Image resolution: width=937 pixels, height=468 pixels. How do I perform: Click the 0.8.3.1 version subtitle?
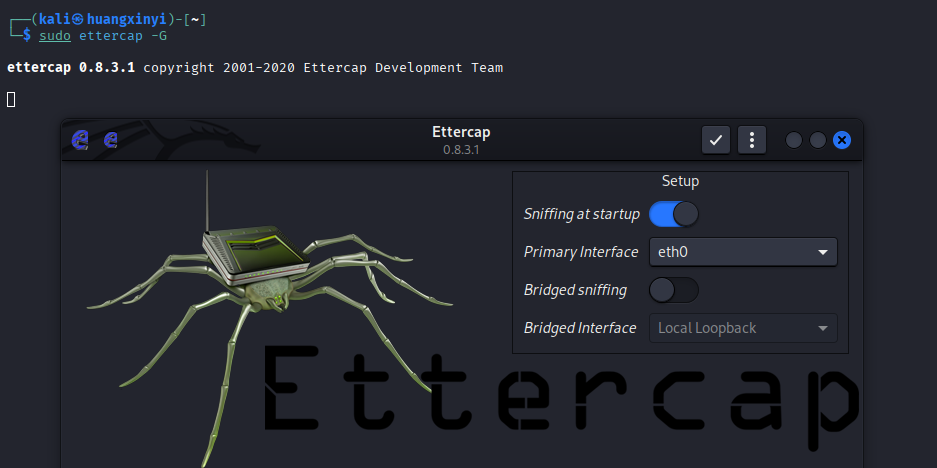pos(461,149)
